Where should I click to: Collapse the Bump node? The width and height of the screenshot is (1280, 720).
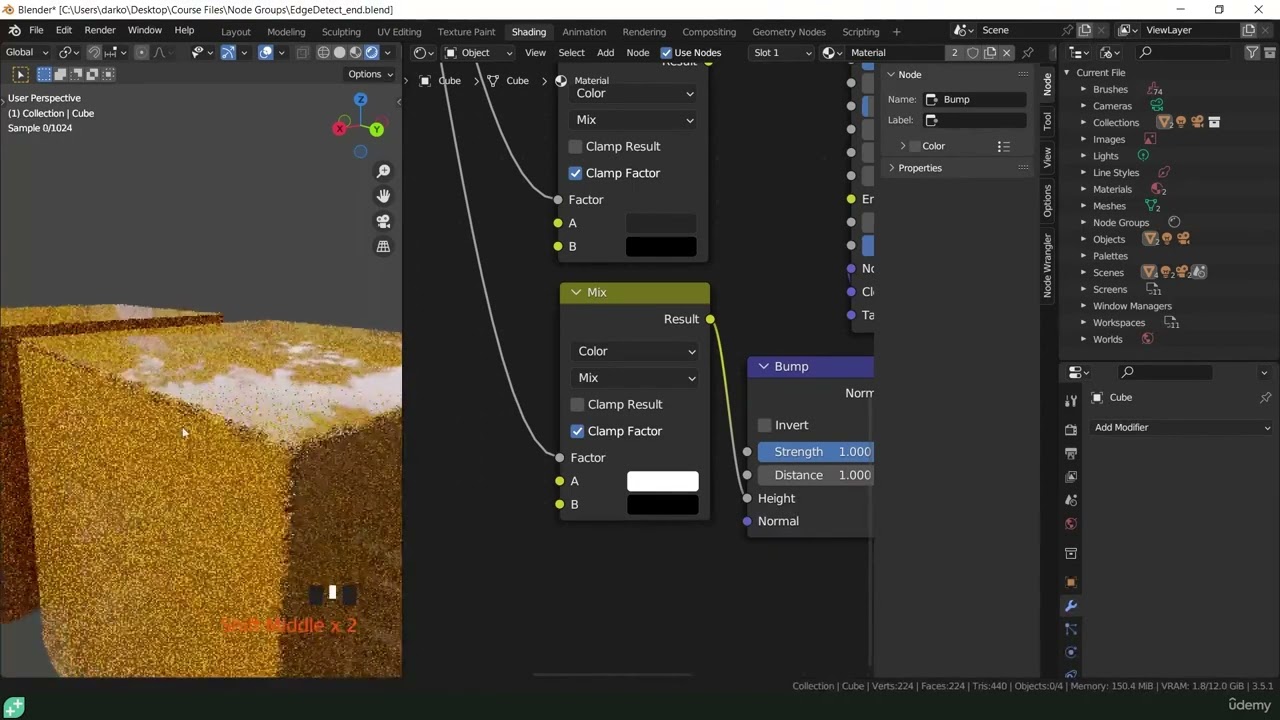pyautogui.click(x=764, y=367)
